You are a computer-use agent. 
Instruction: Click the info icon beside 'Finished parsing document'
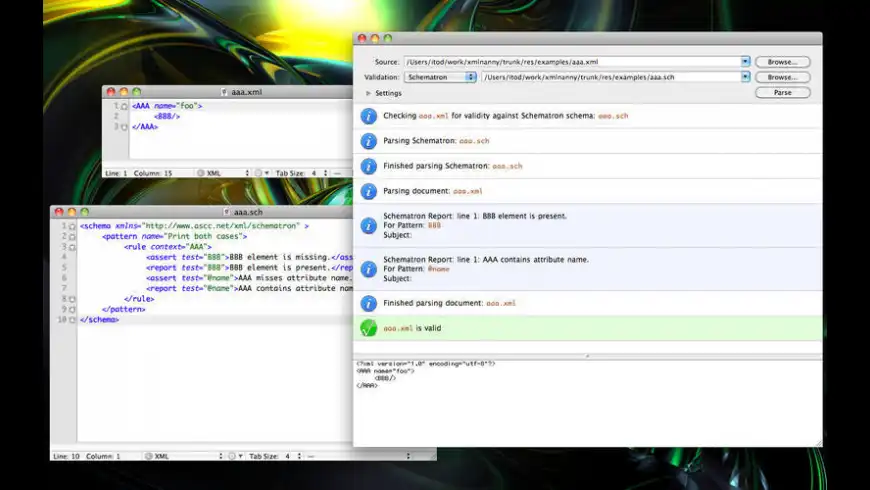[x=368, y=303]
